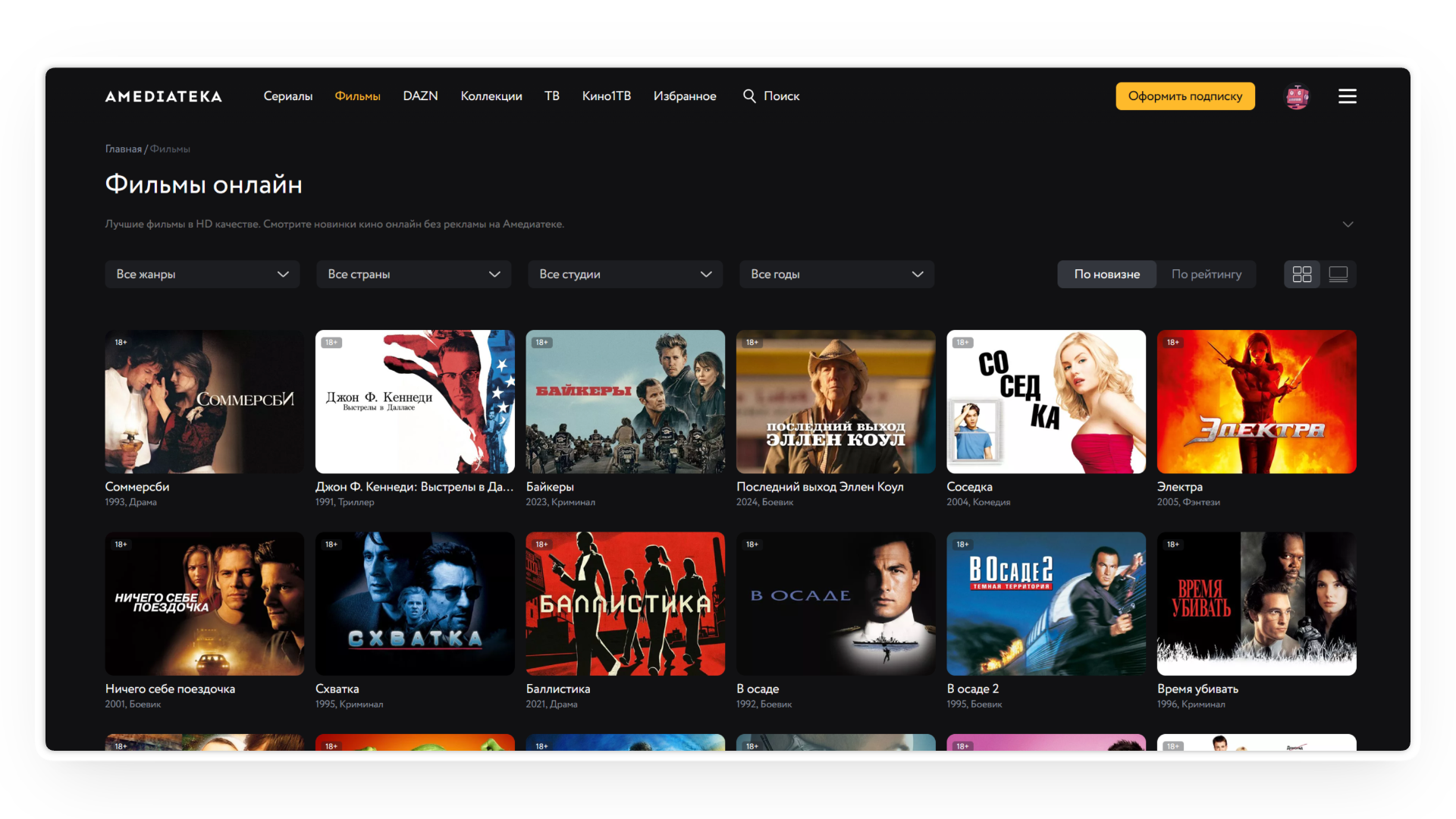Select the Фильмы nav item
The height and width of the screenshot is (819, 1456).
point(358,96)
